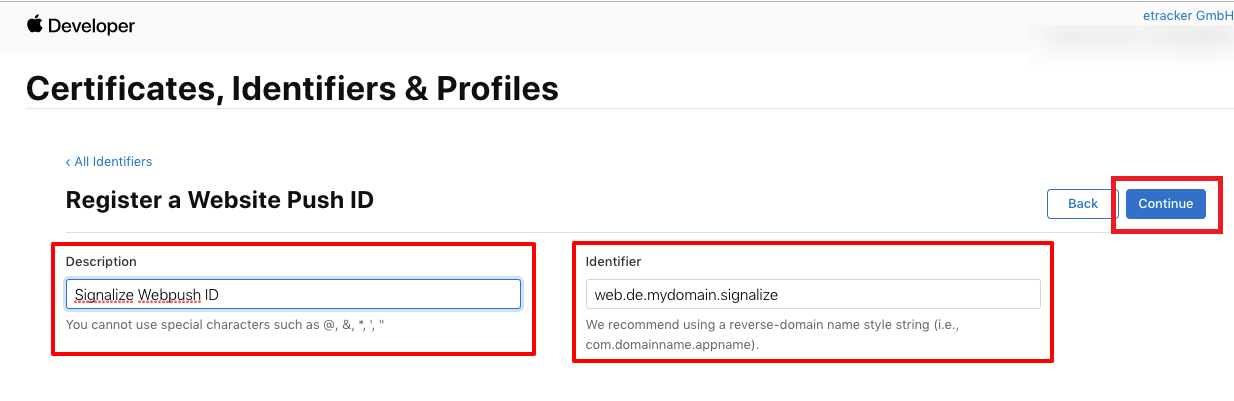Image resolution: width=1234 pixels, height=401 pixels.
Task: Click the Description field label
Action: point(101,261)
